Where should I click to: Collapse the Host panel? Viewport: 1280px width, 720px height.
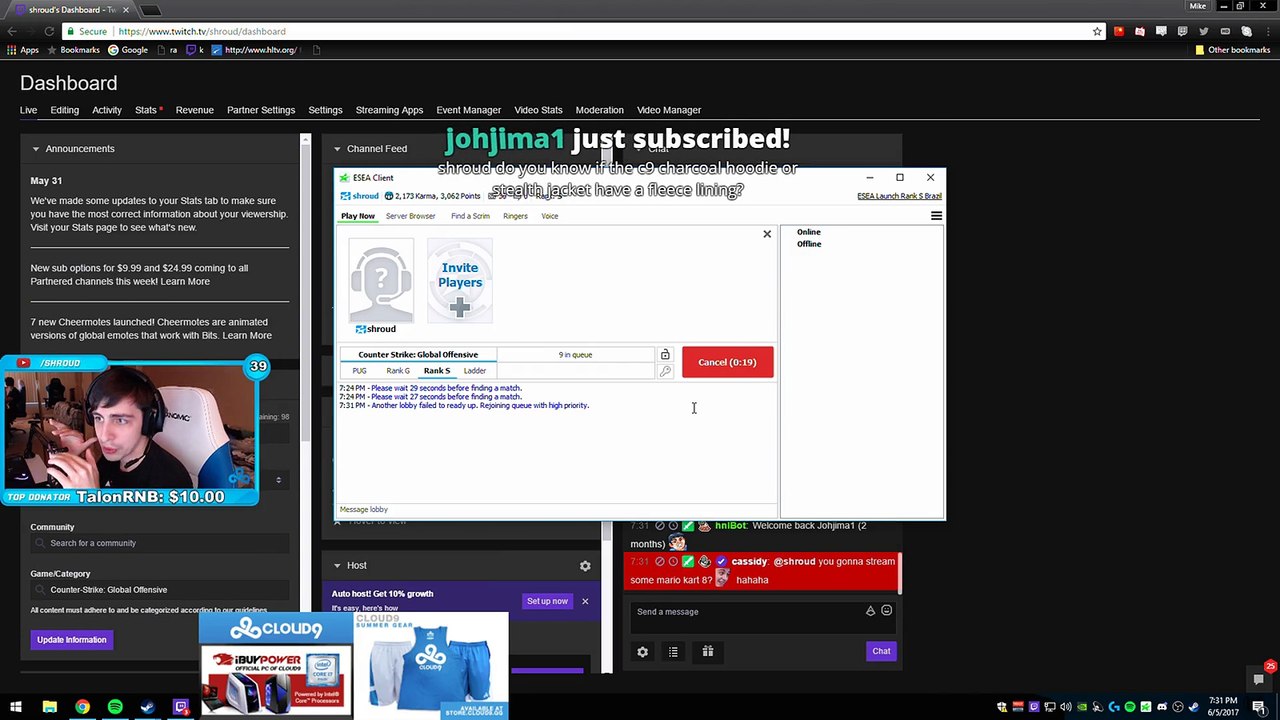coord(337,566)
